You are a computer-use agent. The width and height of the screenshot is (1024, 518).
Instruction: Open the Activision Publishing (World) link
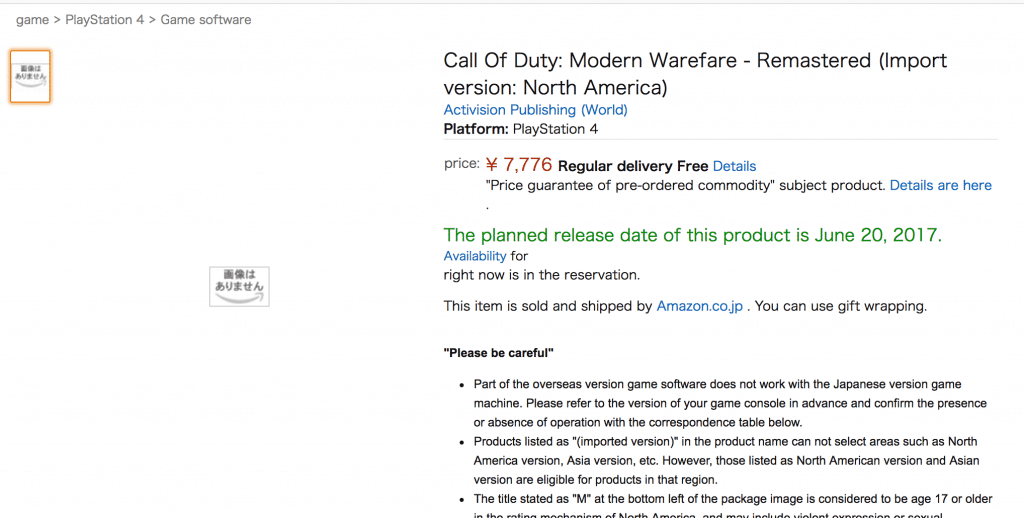[535, 110]
